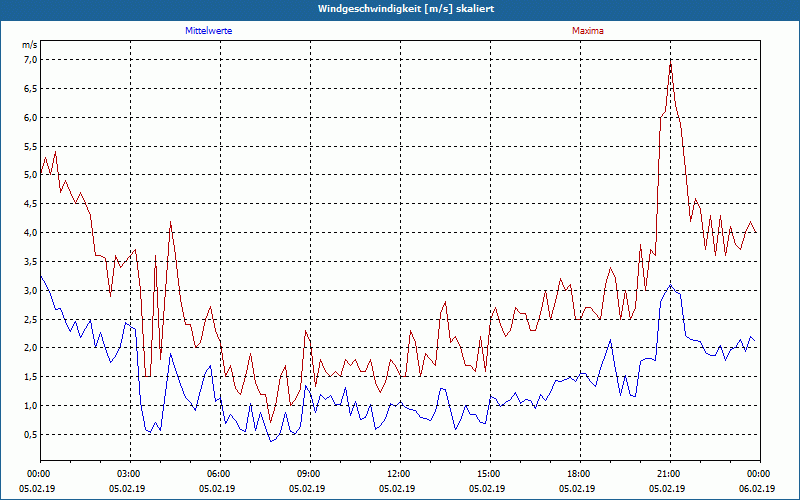This screenshot has width=800, height=500.
Task: Select the 3,0 y-axis value
Action: (30, 290)
